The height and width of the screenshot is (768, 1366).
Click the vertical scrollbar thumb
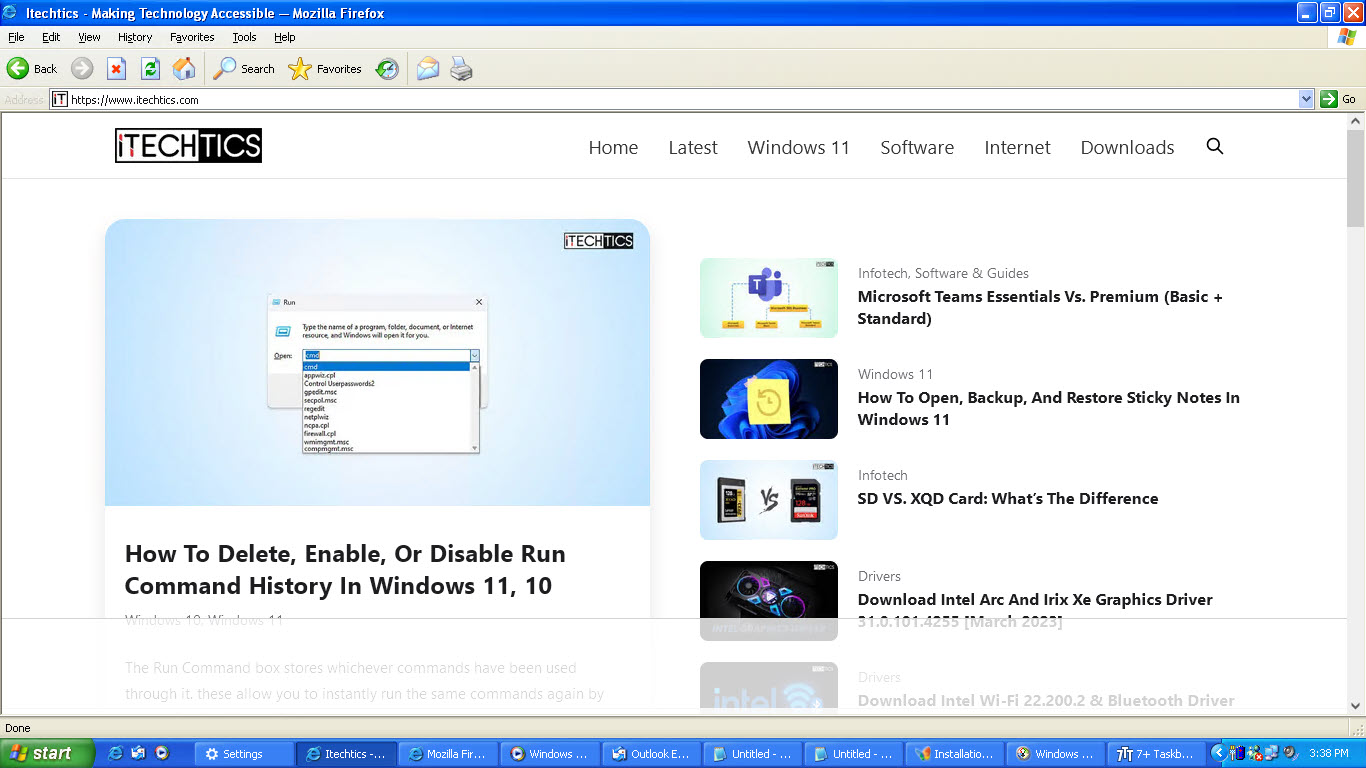(x=1356, y=178)
